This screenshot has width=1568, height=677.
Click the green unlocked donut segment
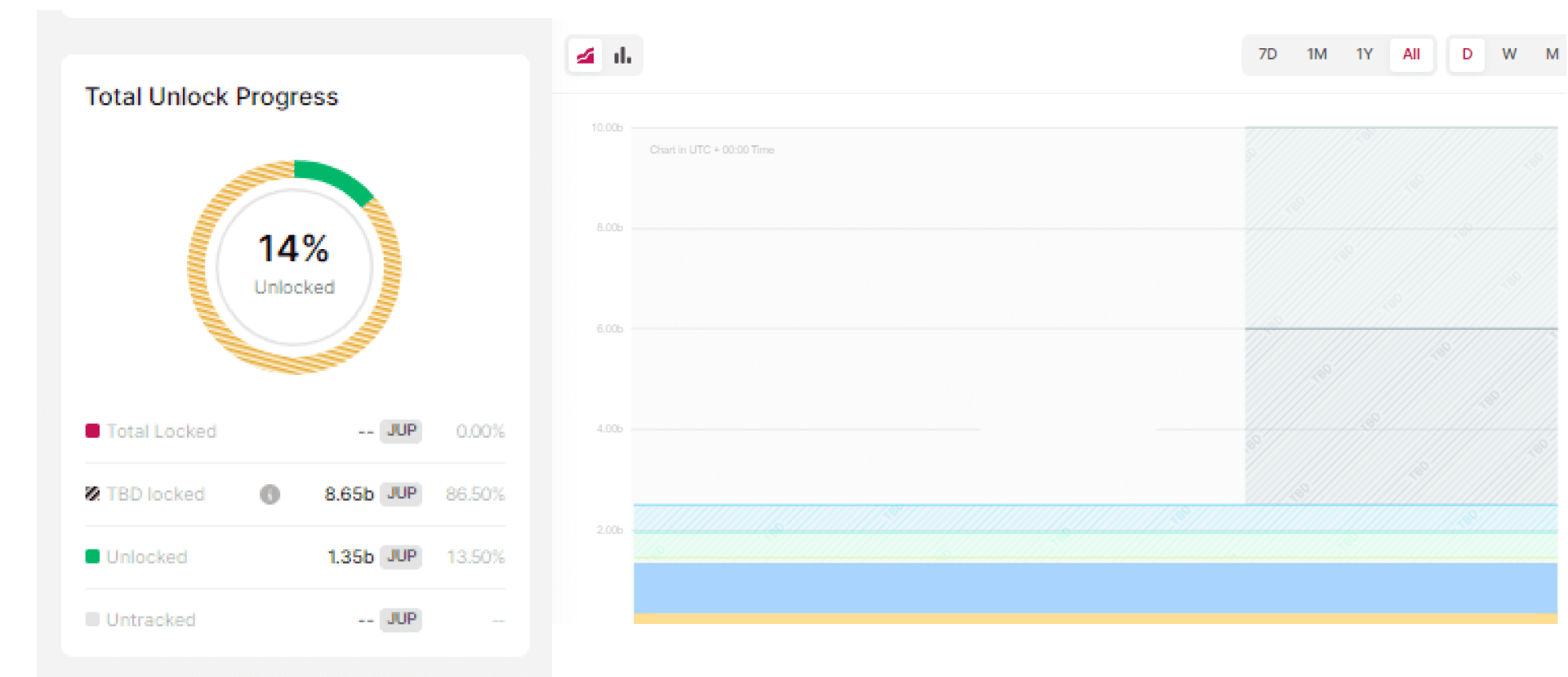pyautogui.click(x=335, y=178)
